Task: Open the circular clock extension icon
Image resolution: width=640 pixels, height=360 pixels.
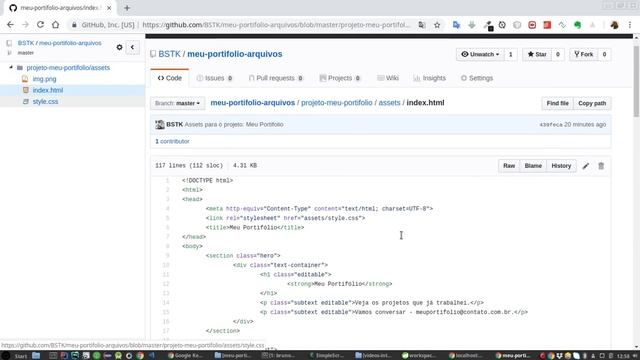Action: coord(502,25)
